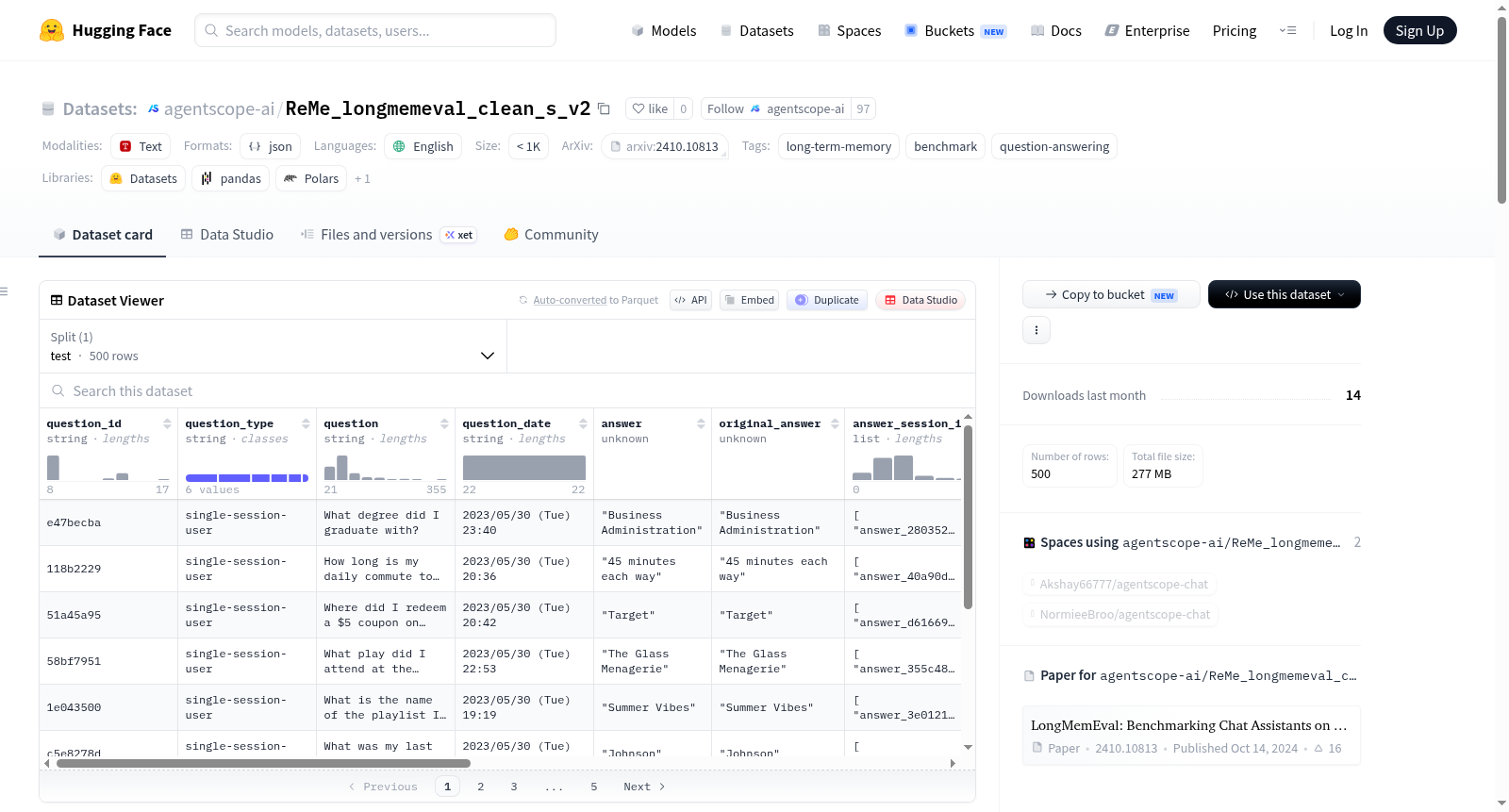
Task: Open the Files and versions tab
Action: 388,235
